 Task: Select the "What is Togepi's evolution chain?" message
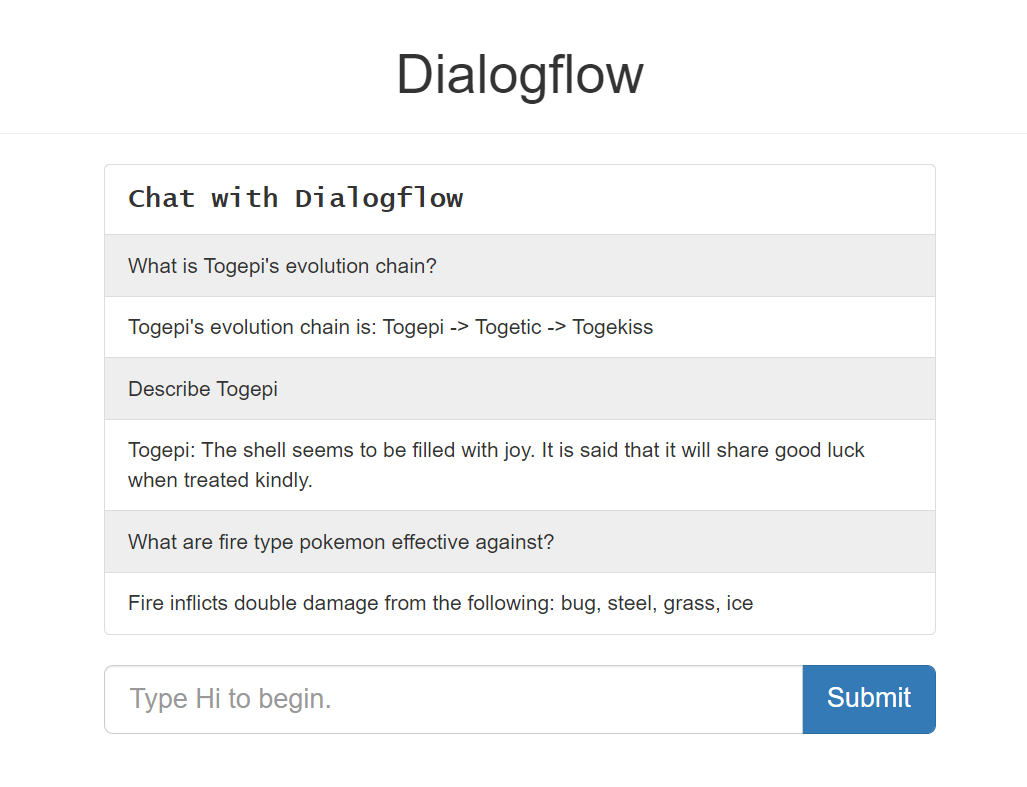pos(282,266)
